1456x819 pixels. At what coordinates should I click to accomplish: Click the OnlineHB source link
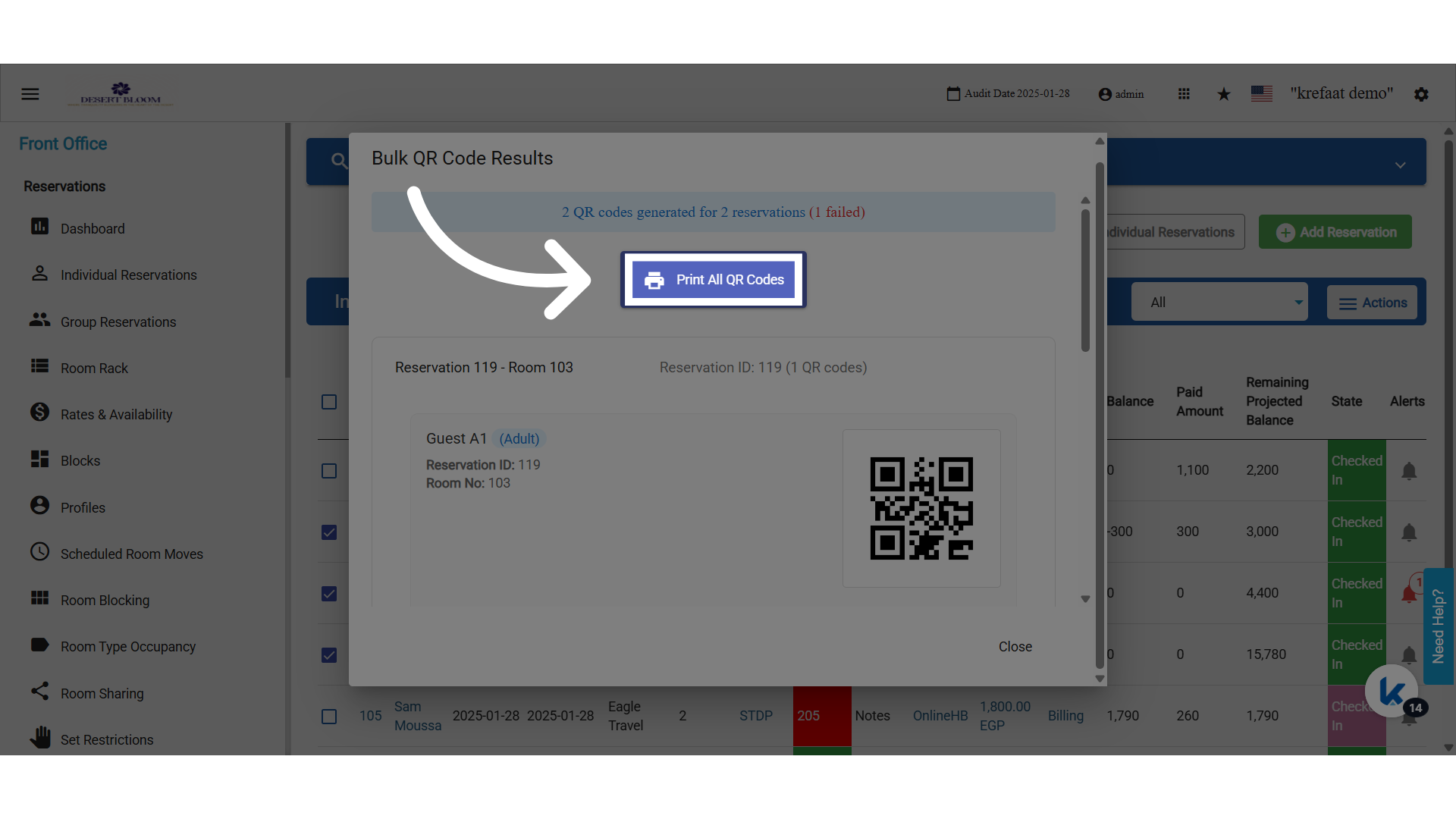click(x=940, y=716)
